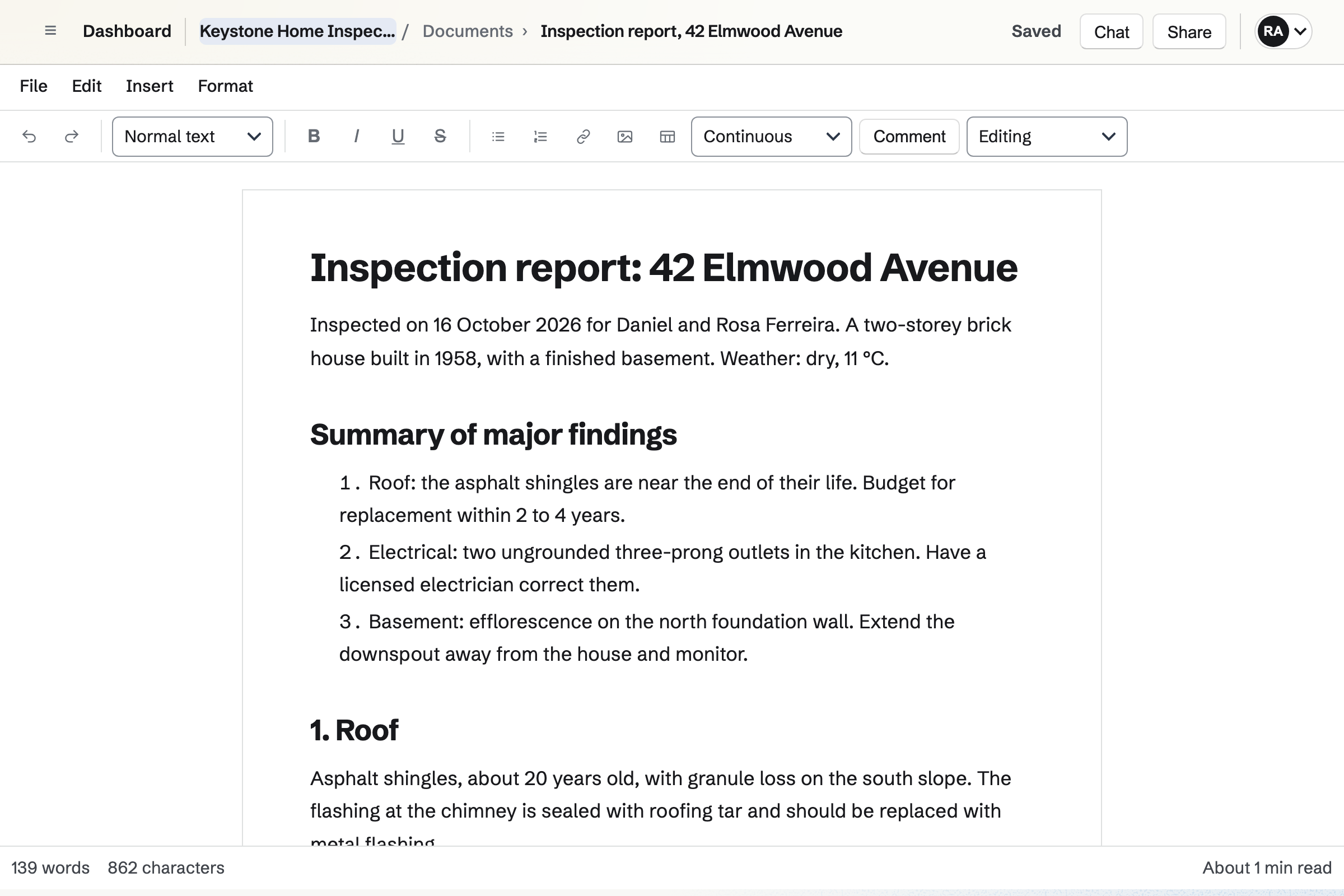Click the 'About 1 min read' status
This screenshot has height=896, width=1344.
[1267, 867]
